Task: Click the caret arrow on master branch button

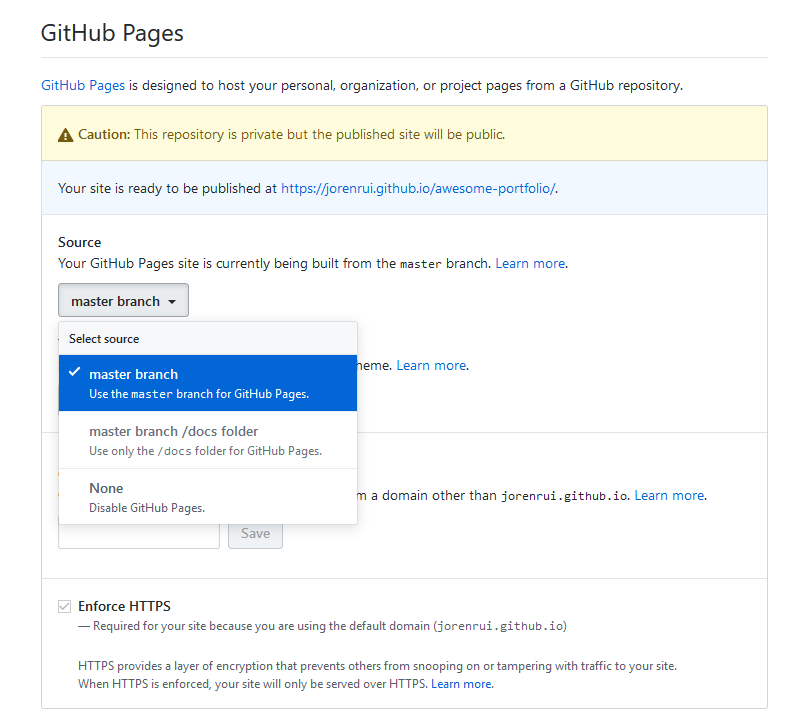Action: [x=172, y=302]
